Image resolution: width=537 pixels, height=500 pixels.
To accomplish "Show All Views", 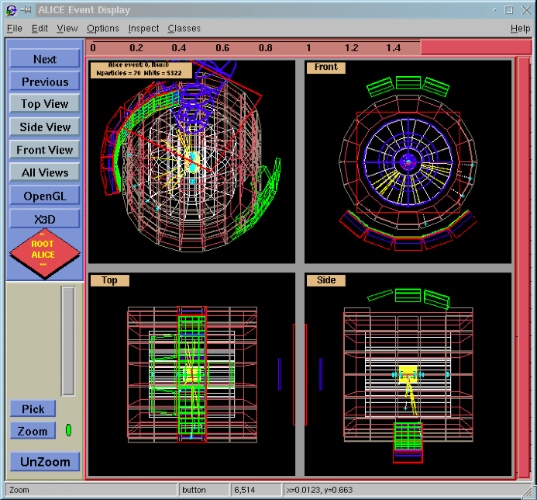I will click(45, 173).
